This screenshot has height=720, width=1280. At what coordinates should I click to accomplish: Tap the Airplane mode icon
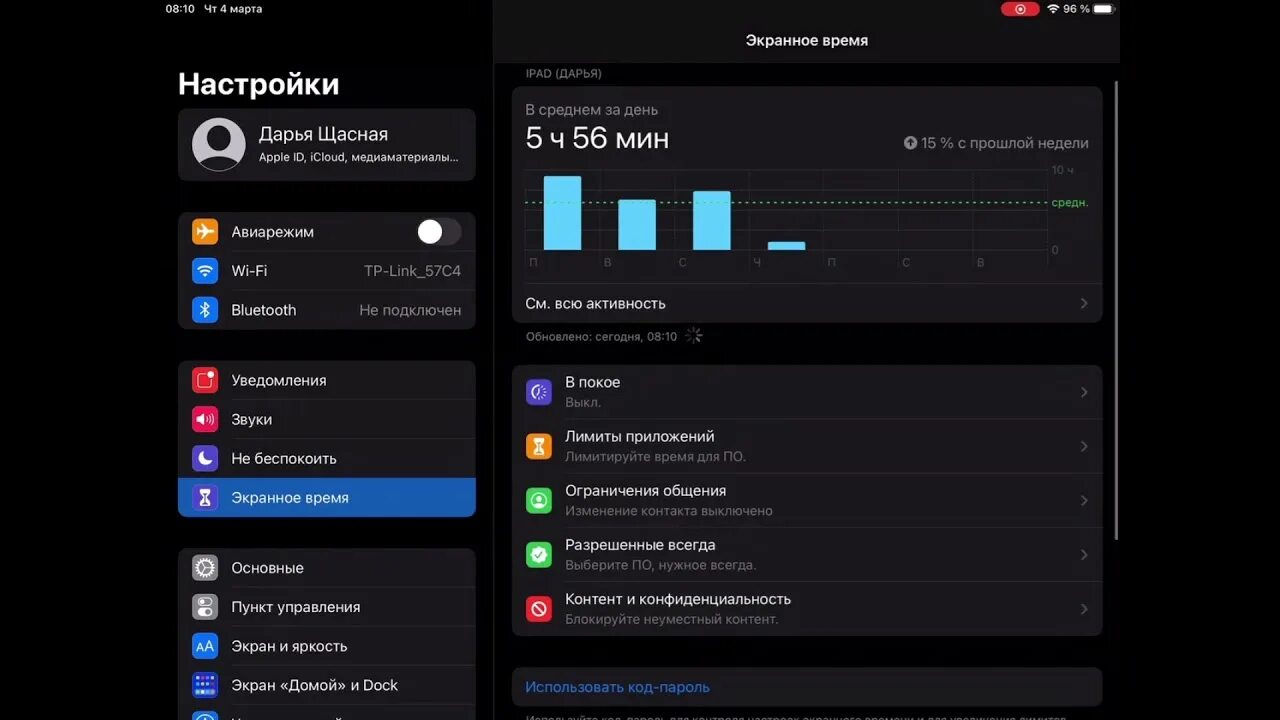click(205, 232)
